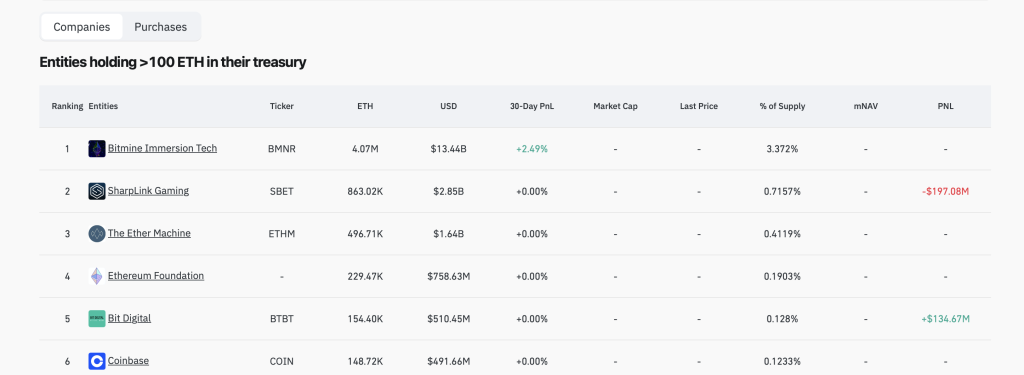Click The Ether Machine logo icon
This screenshot has width=1024, height=375.
click(x=97, y=233)
